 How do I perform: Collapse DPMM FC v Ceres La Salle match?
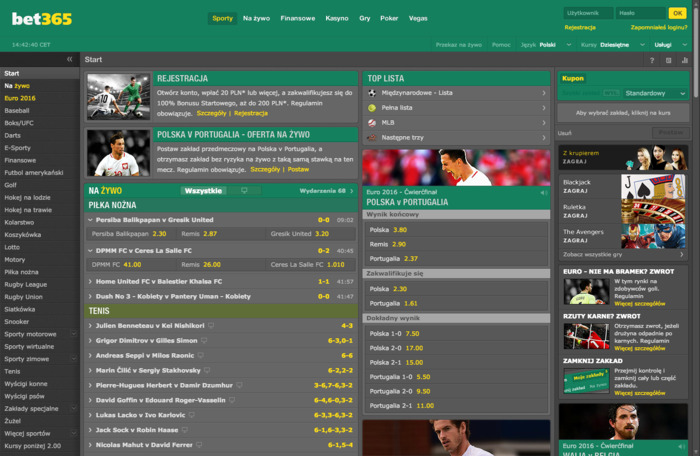90,251
